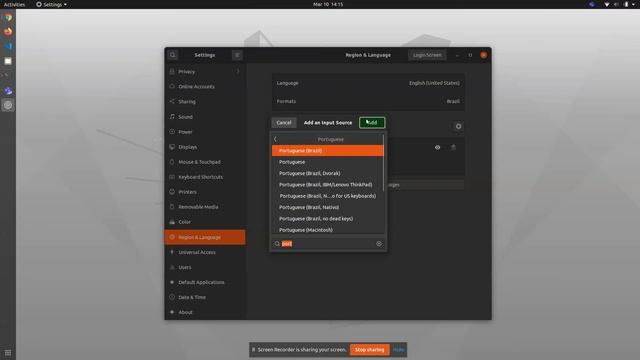Select Sharing in sidebar
640x360 pixels.
tap(205, 102)
